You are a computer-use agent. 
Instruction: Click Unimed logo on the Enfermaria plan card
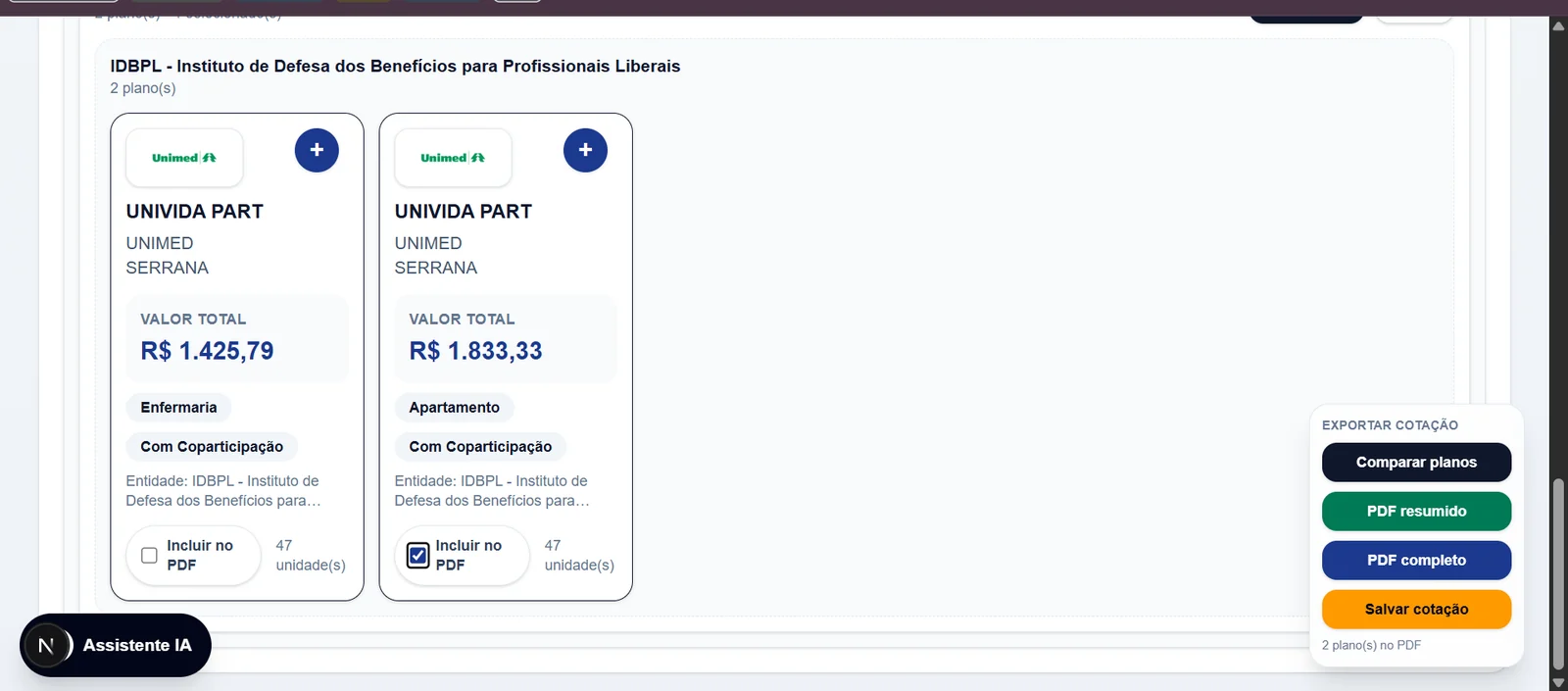[184, 158]
